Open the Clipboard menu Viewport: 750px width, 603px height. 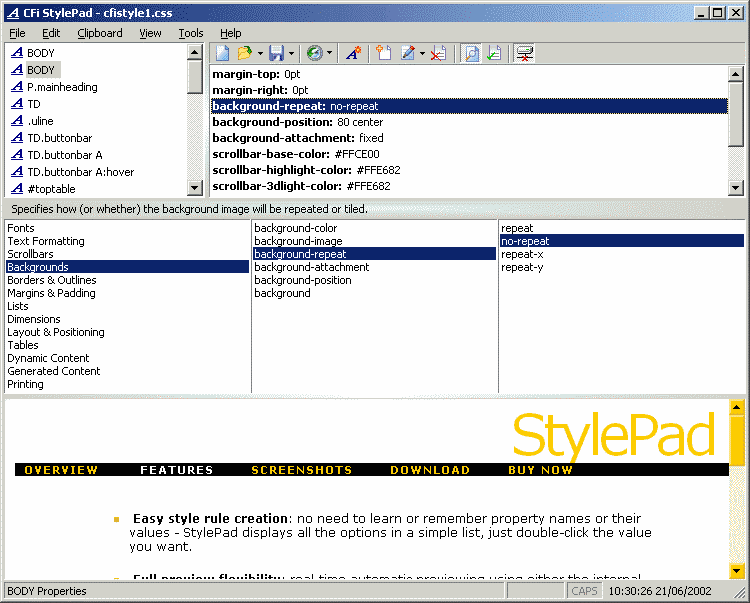pos(99,33)
